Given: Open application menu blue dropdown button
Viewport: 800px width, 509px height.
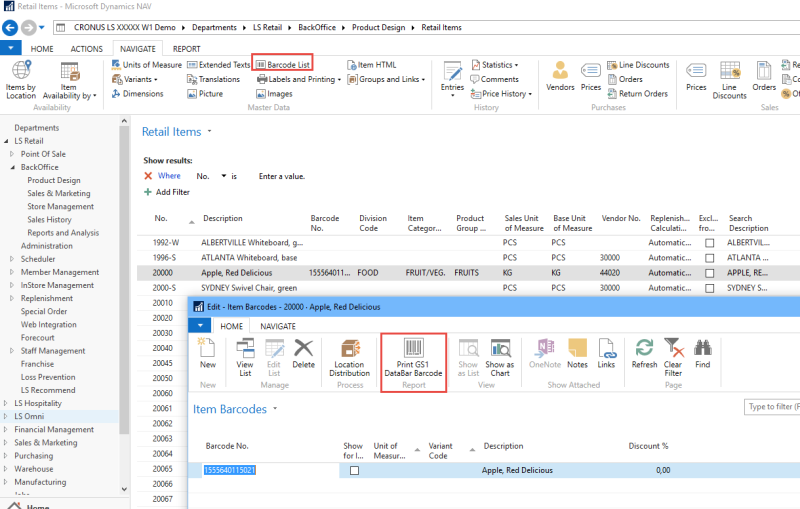Looking at the screenshot, I should tap(11, 48).
